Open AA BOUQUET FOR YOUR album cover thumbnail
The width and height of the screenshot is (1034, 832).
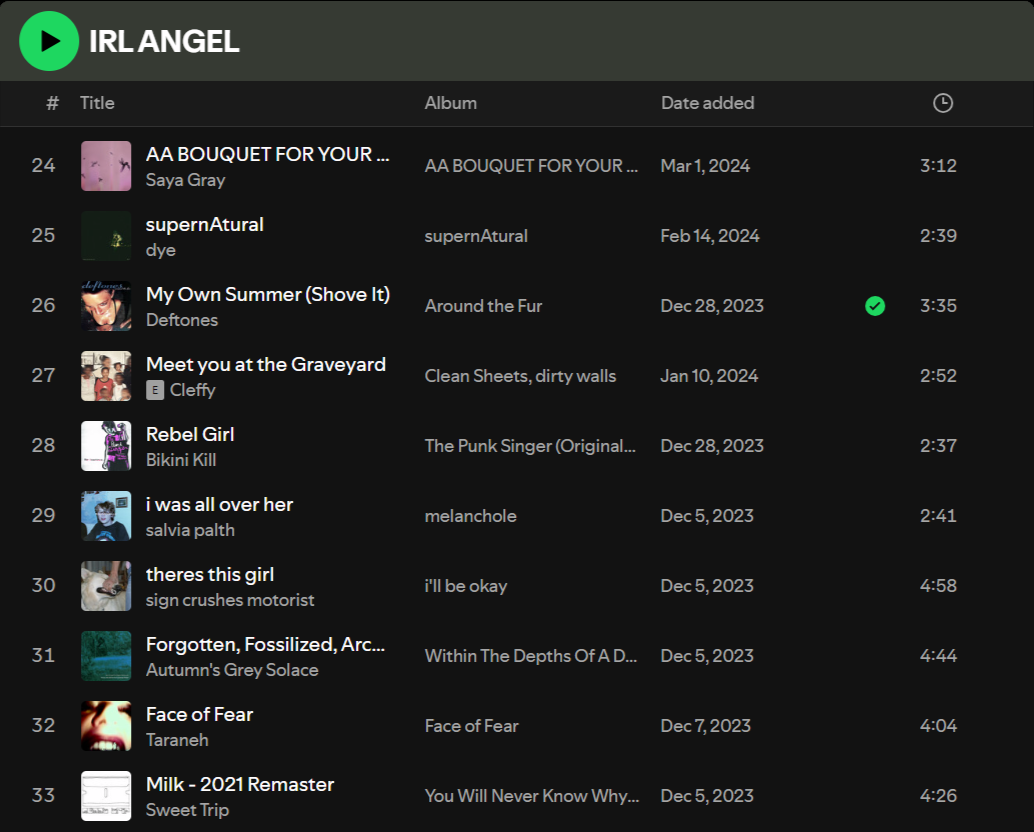(106, 166)
